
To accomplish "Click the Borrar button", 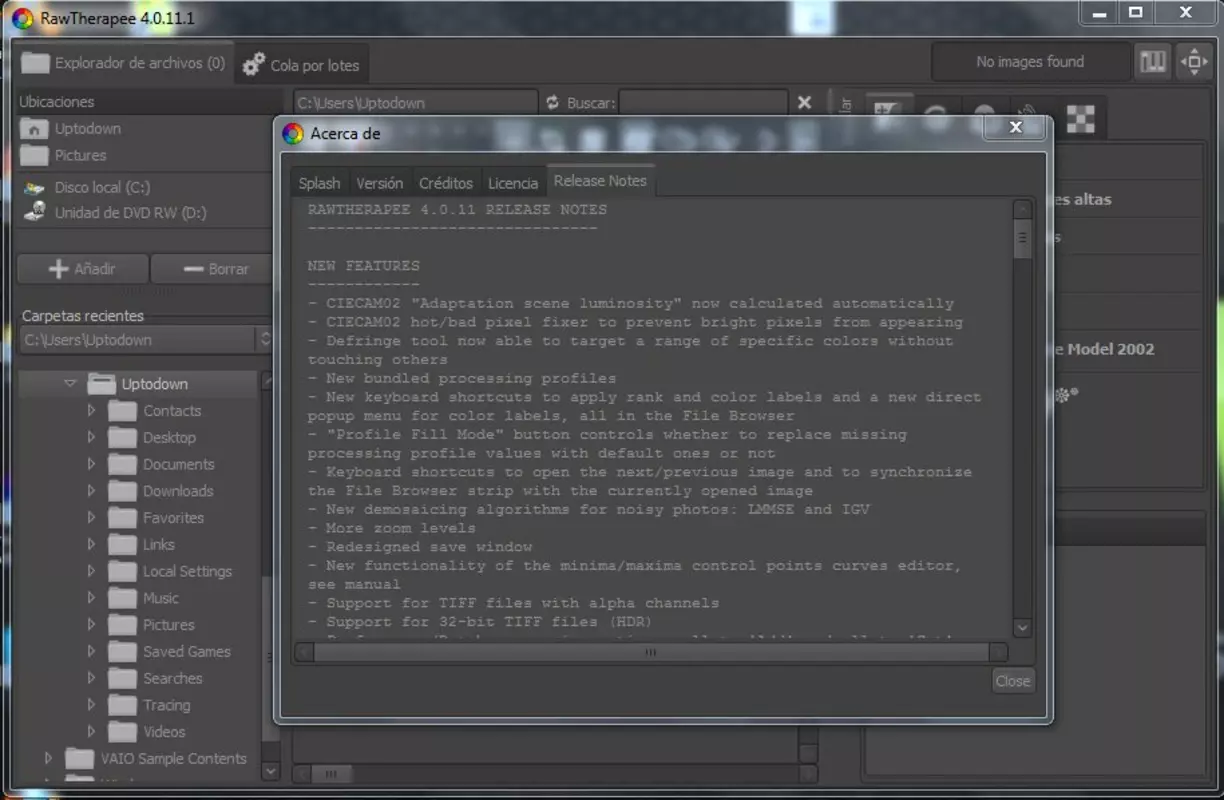I will coord(214,269).
